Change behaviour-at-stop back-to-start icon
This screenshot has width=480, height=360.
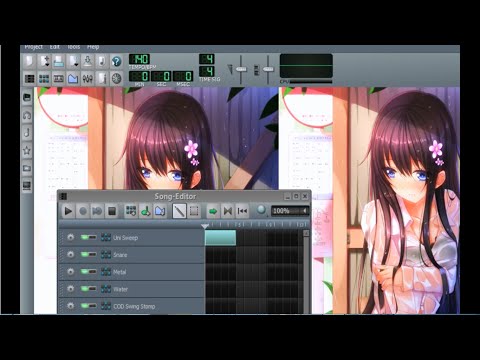[x=242, y=211]
